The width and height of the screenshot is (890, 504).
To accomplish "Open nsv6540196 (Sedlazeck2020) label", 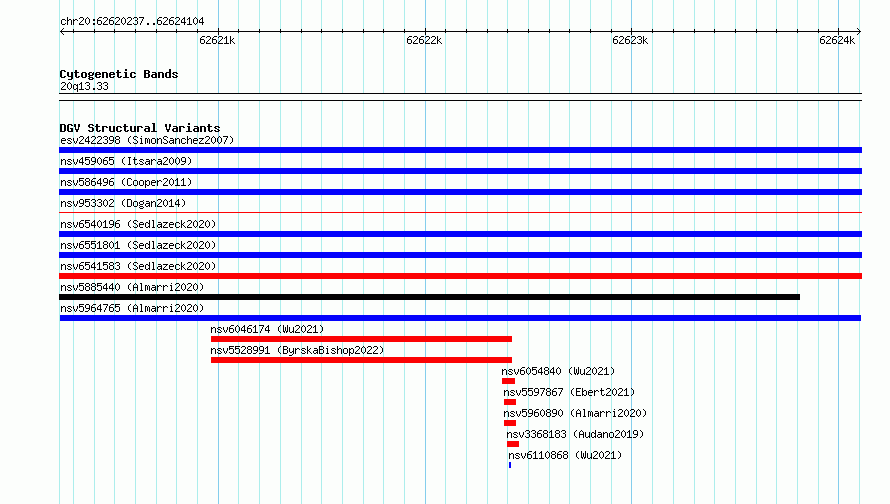I will coord(138,224).
